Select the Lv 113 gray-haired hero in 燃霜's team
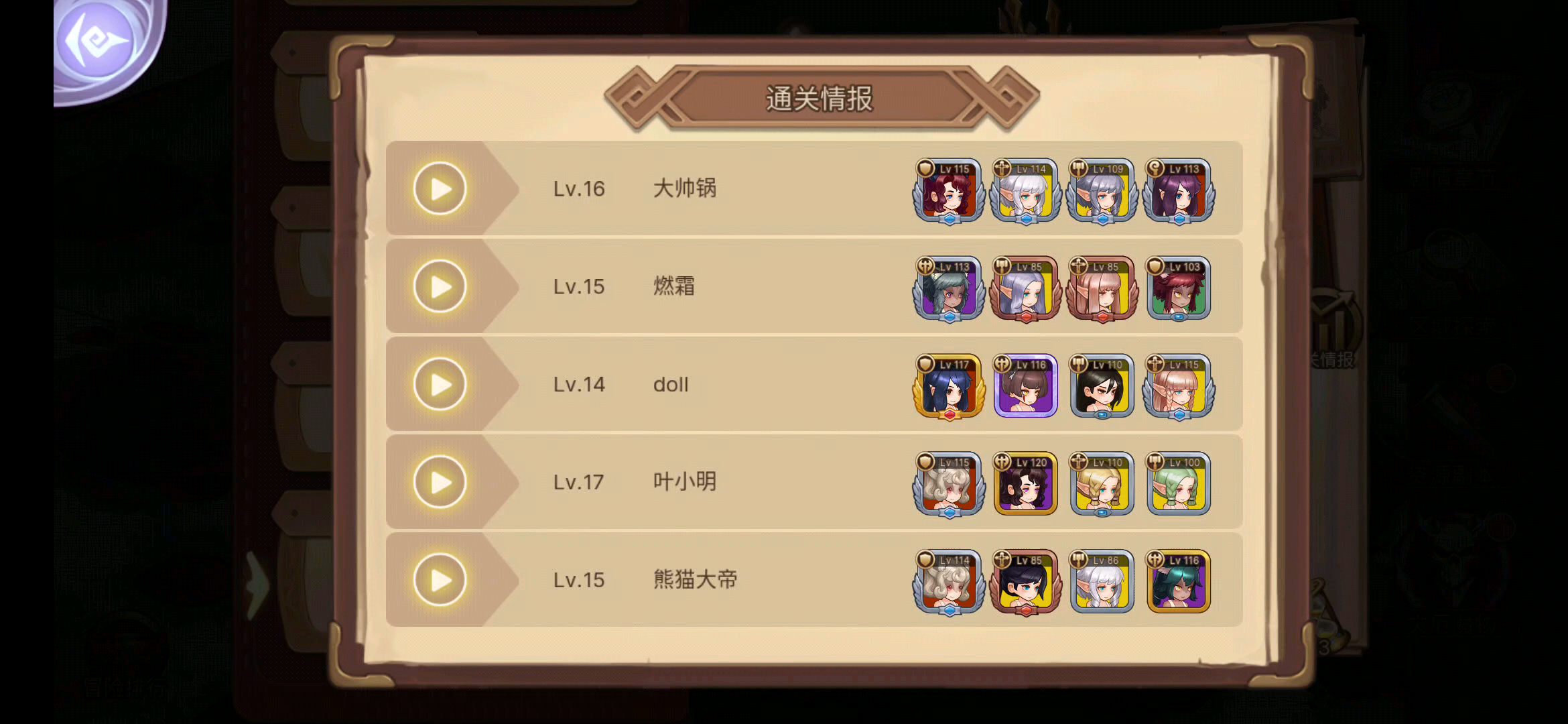The height and width of the screenshot is (724, 1568). click(949, 288)
